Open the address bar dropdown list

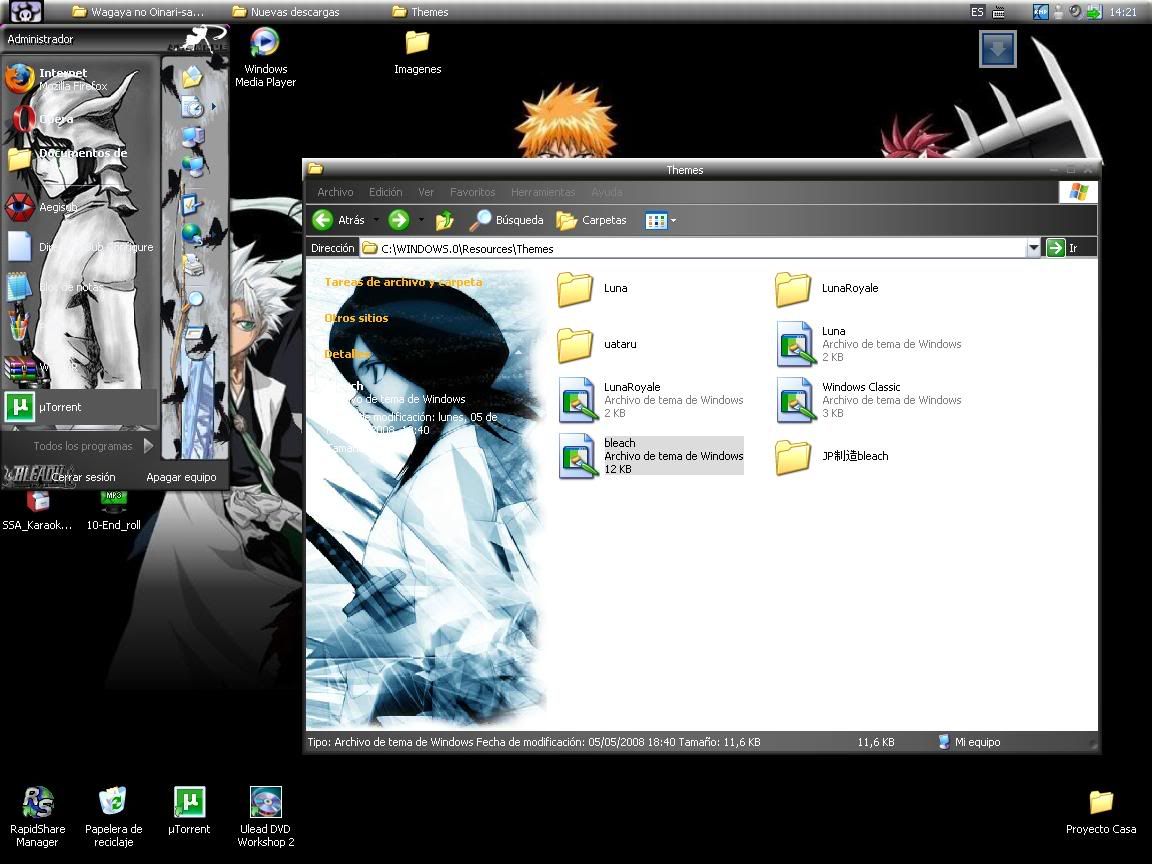tap(1034, 248)
